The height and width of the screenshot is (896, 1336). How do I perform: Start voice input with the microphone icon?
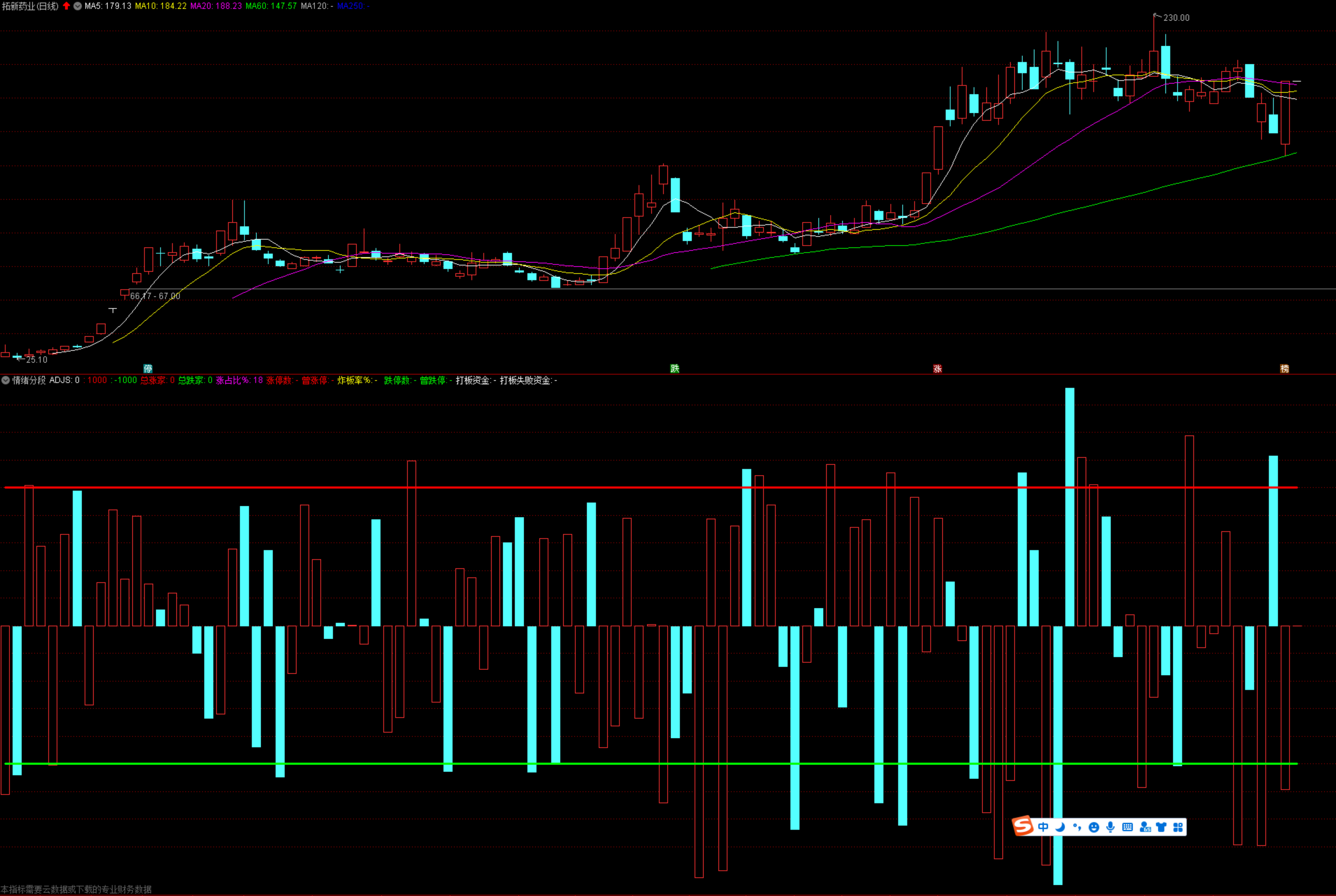(x=1110, y=827)
